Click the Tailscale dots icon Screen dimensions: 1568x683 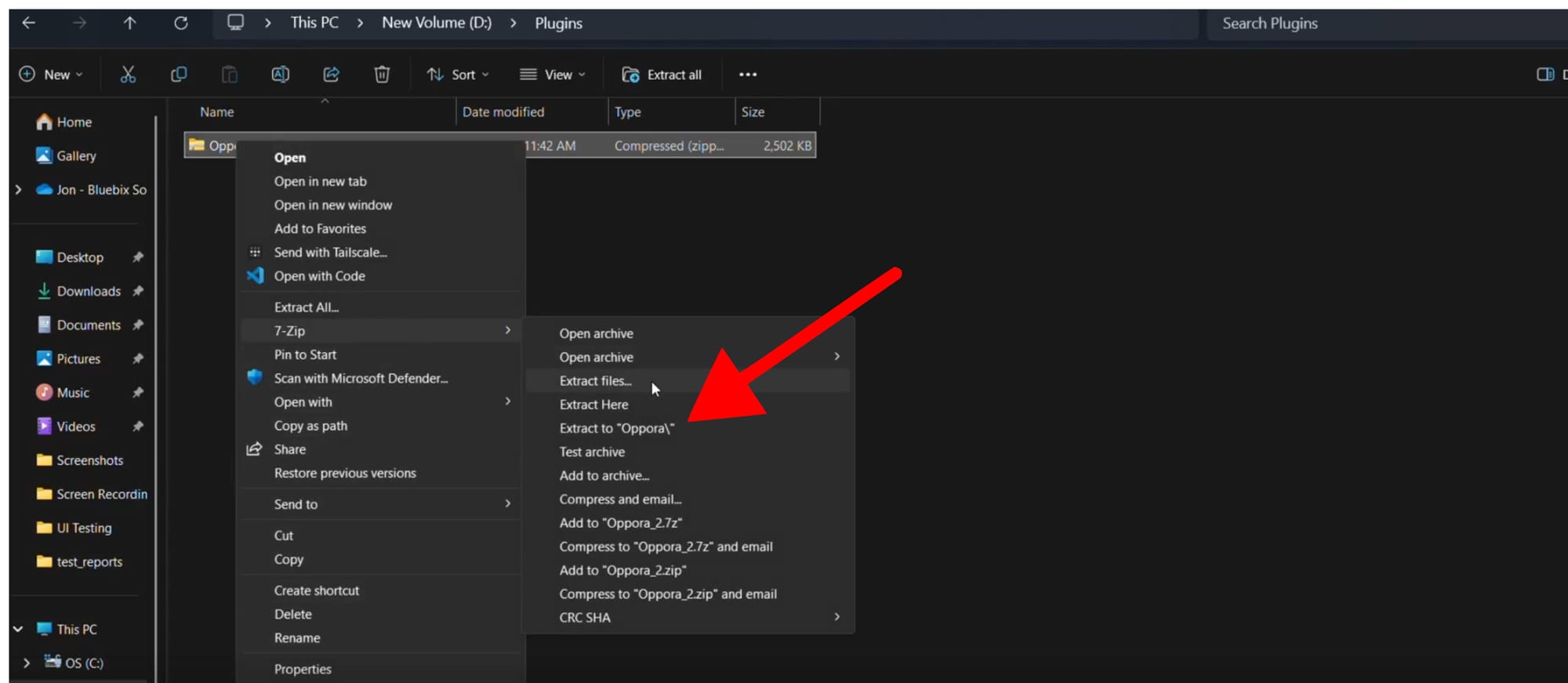(255, 252)
